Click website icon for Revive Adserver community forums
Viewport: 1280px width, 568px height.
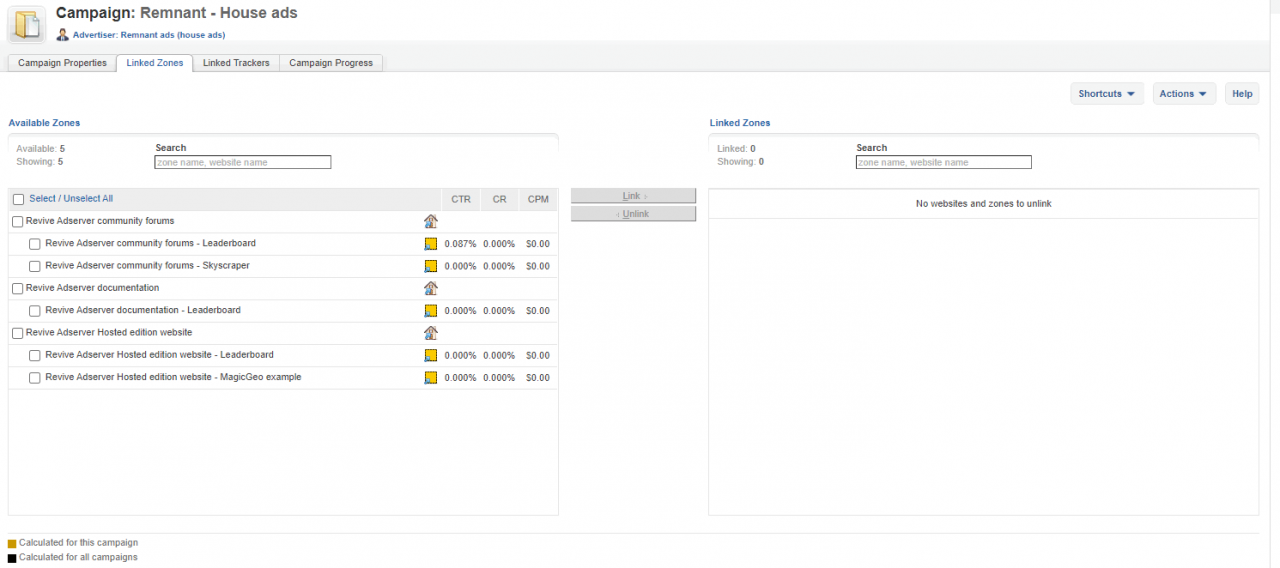click(x=431, y=222)
